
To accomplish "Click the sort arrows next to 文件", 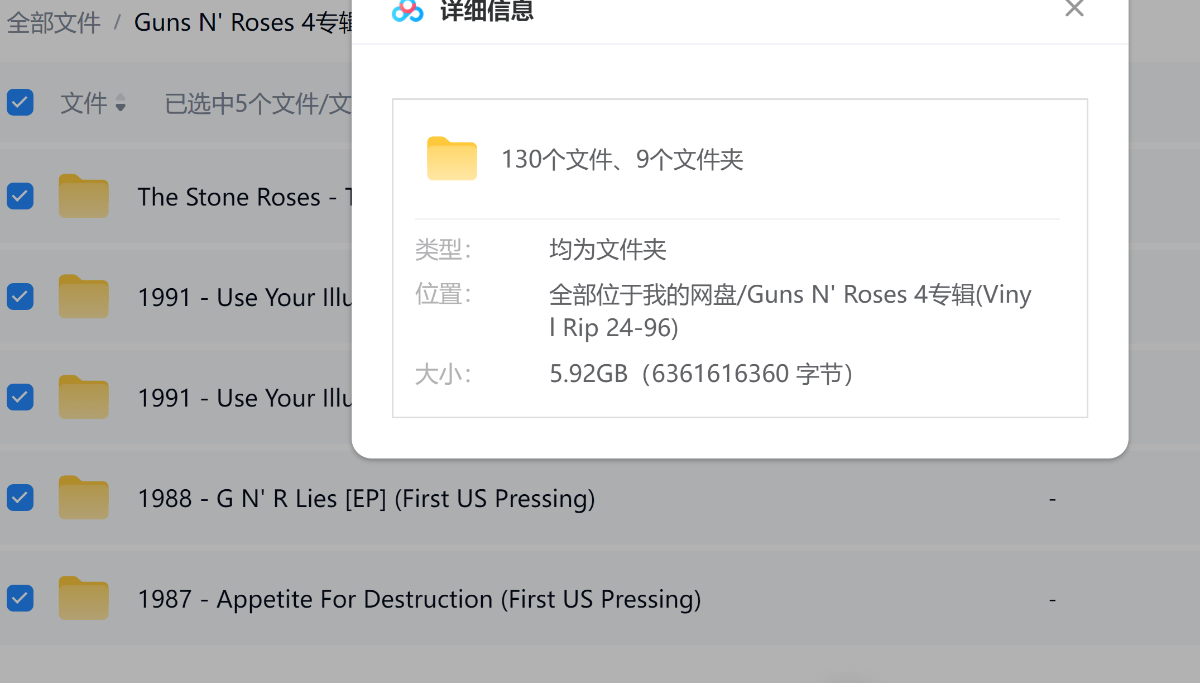I will pyautogui.click(x=121, y=103).
